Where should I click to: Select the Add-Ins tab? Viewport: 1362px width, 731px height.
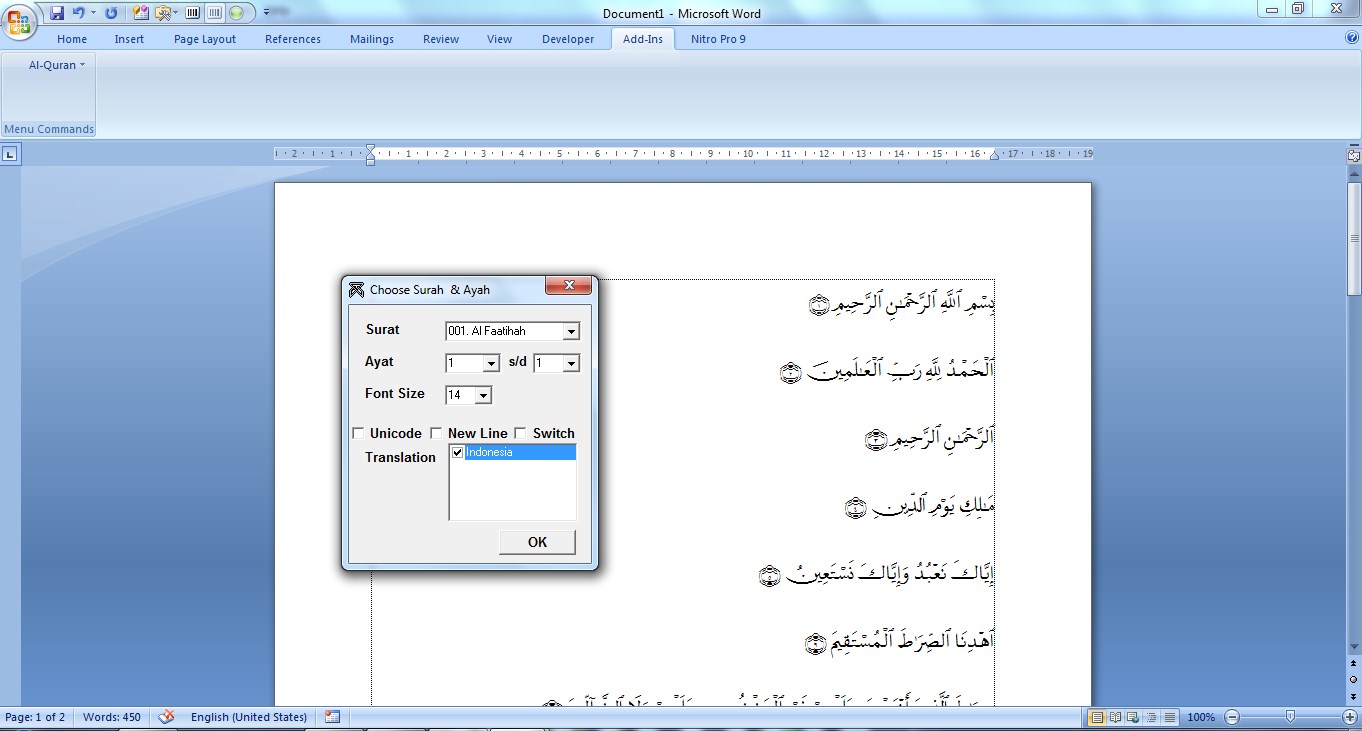coord(642,39)
